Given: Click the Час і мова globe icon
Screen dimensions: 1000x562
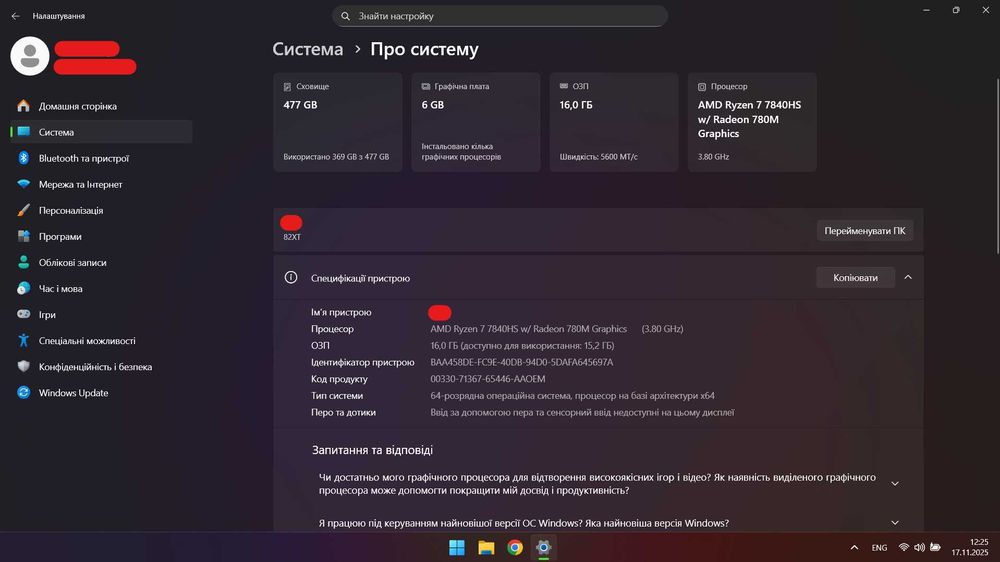Looking at the screenshot, I should coord(24,288).
